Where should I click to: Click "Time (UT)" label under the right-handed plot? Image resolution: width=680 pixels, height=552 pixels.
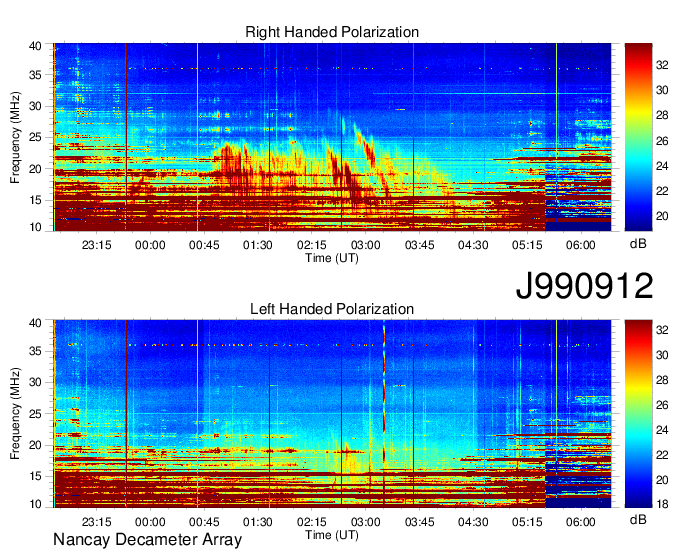click(332, 258)
